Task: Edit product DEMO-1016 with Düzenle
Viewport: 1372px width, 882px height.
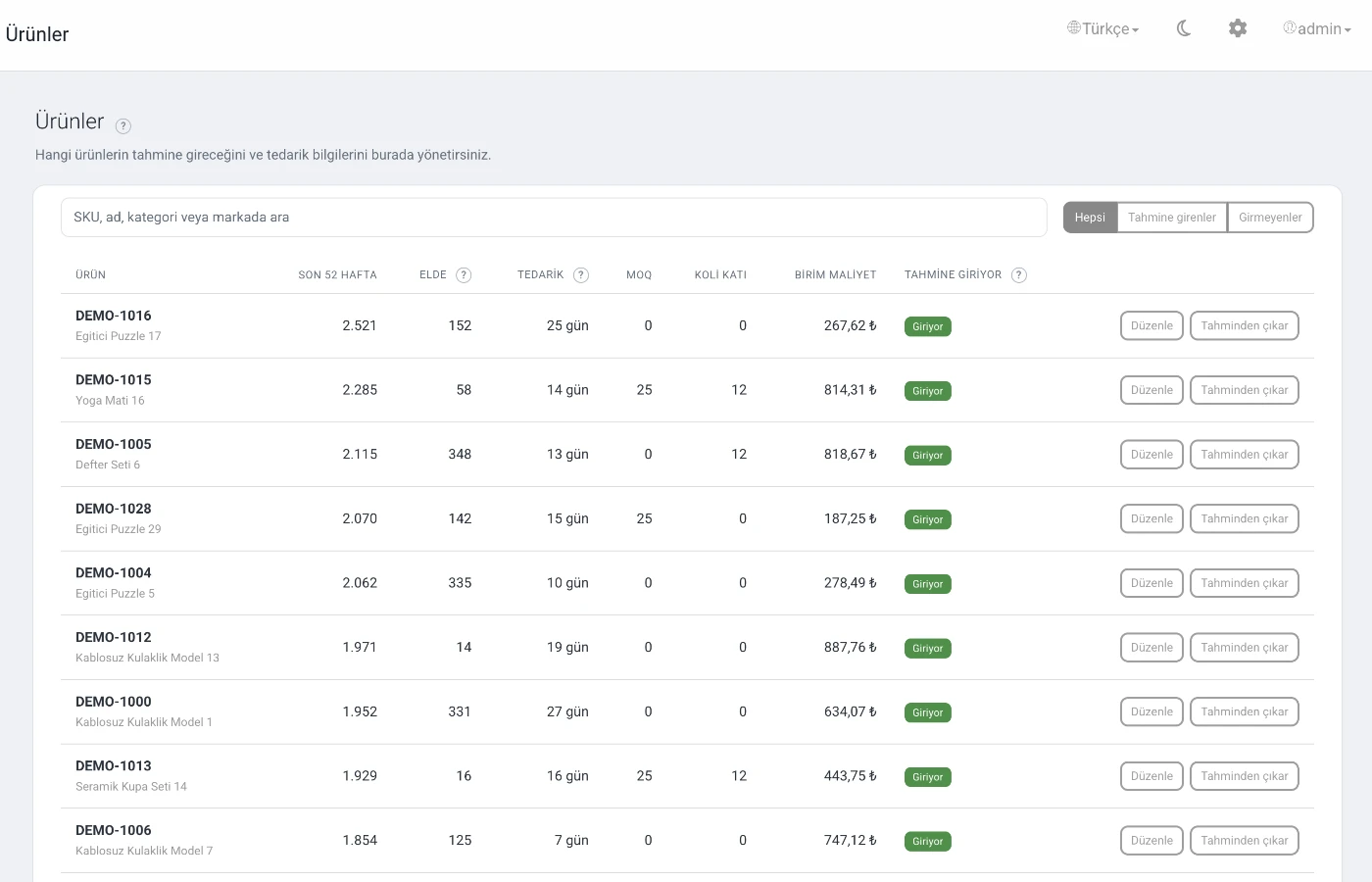Action: (x=1151, y=325)
